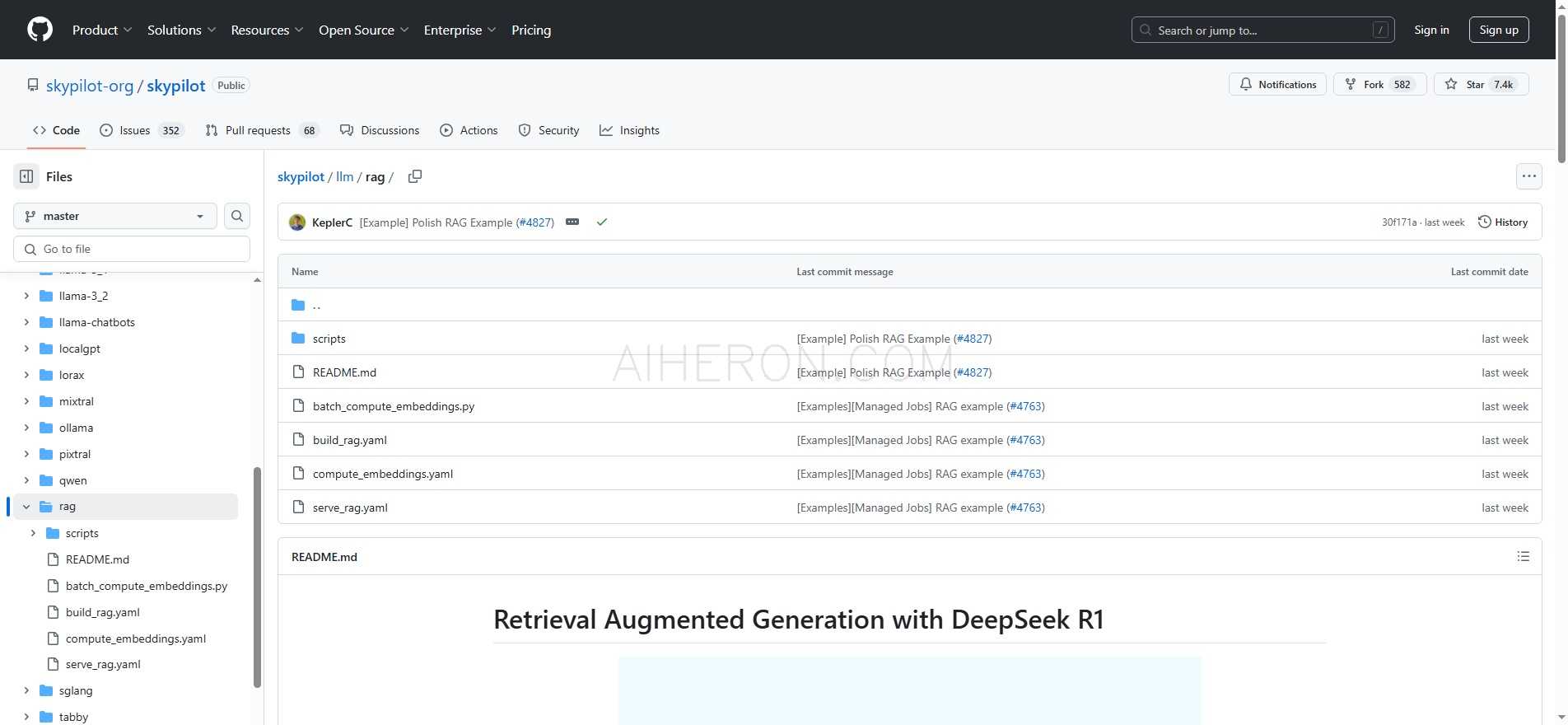Open commit History
1568x725 pixels.
(1503, 222)
